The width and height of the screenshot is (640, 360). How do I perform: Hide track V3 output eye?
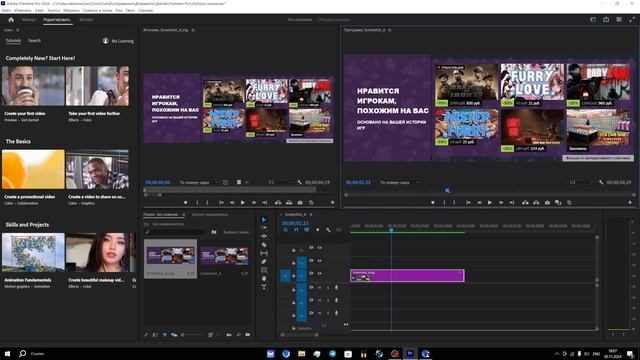pos(320,247)
